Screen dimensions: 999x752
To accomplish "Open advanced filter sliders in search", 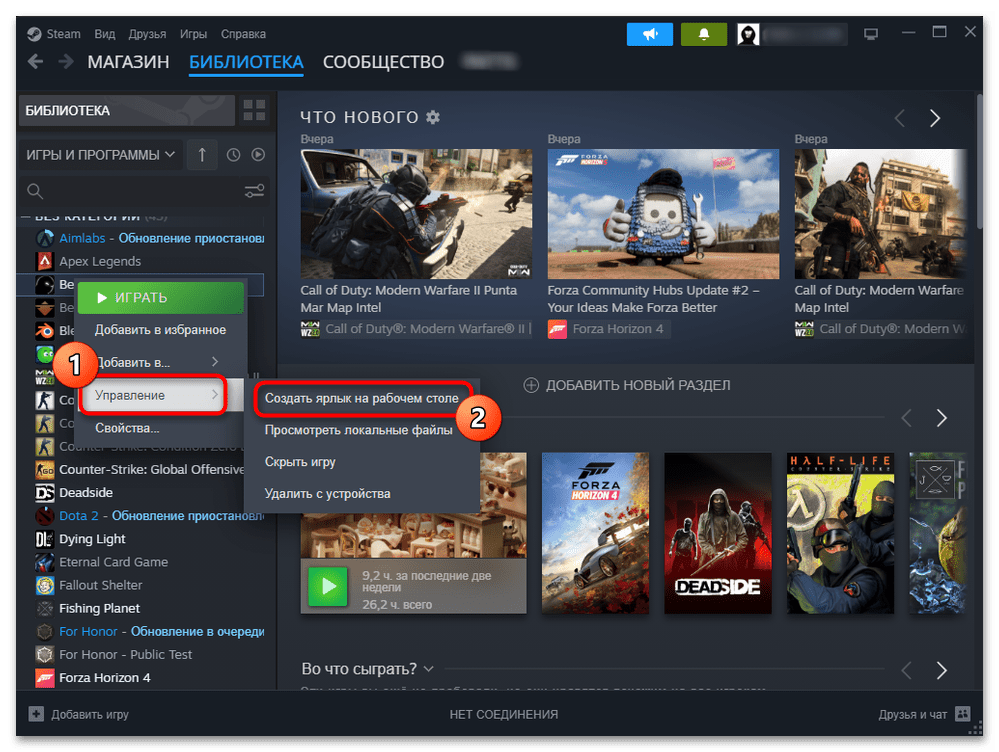I will [254, 191].
